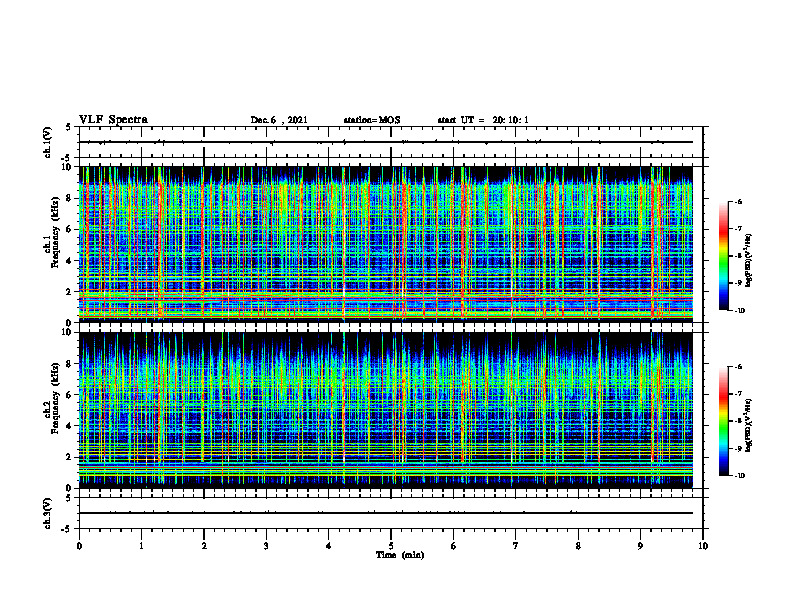This screenshot has width=792, height=612.
Task: Click tick label "2" on the Time axis
Action: tap(204, 546)
